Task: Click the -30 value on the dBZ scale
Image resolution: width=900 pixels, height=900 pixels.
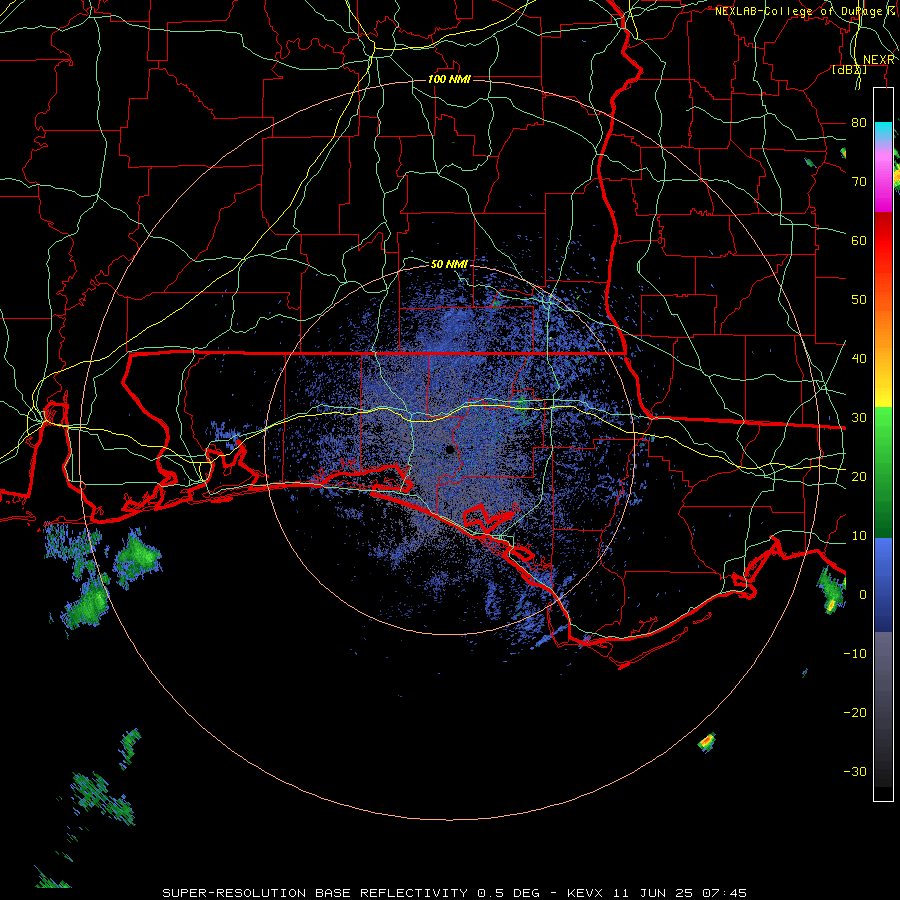Action: pyautogui.click(x=855, y=772)
